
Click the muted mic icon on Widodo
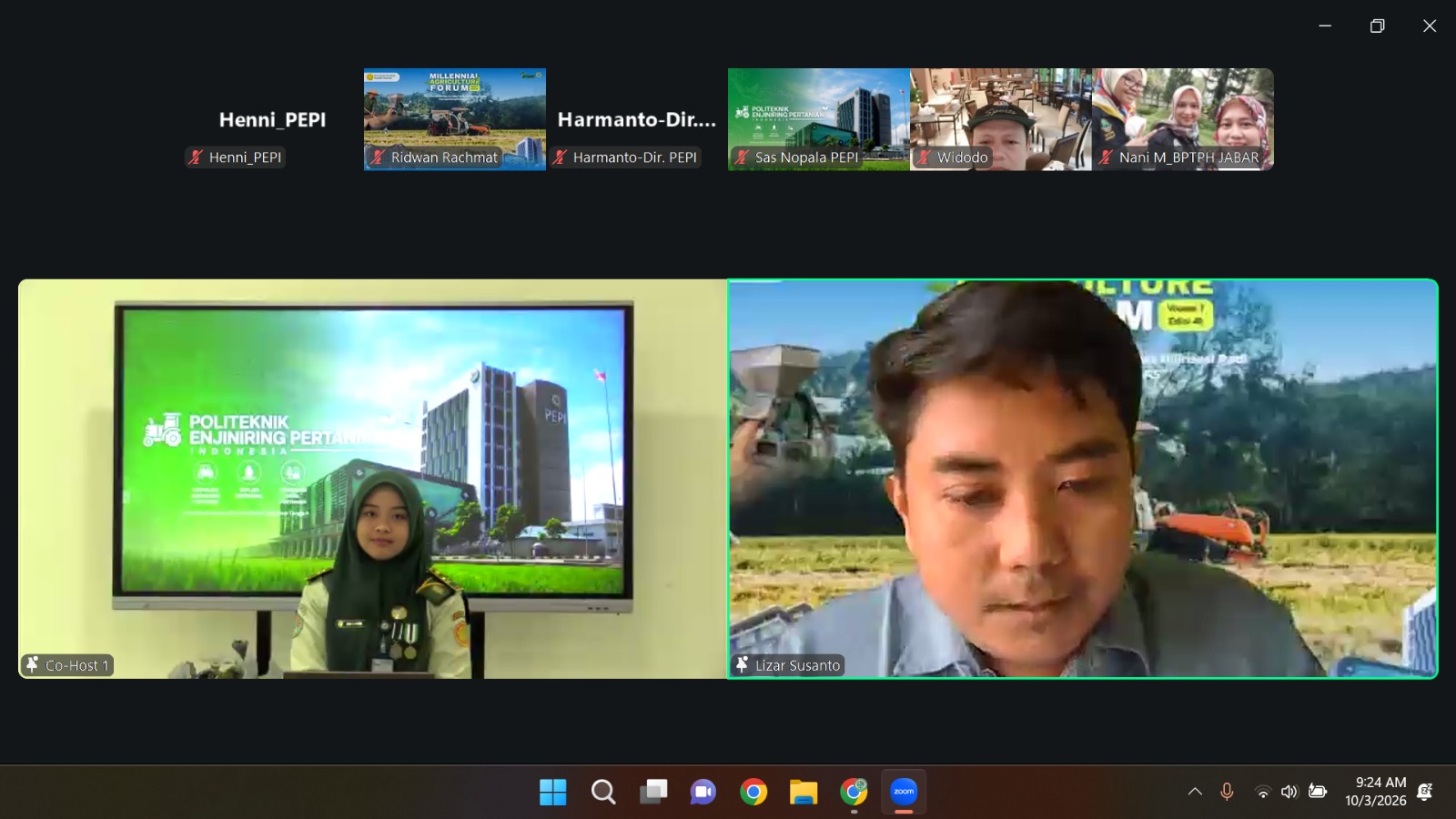pos(924,157)
